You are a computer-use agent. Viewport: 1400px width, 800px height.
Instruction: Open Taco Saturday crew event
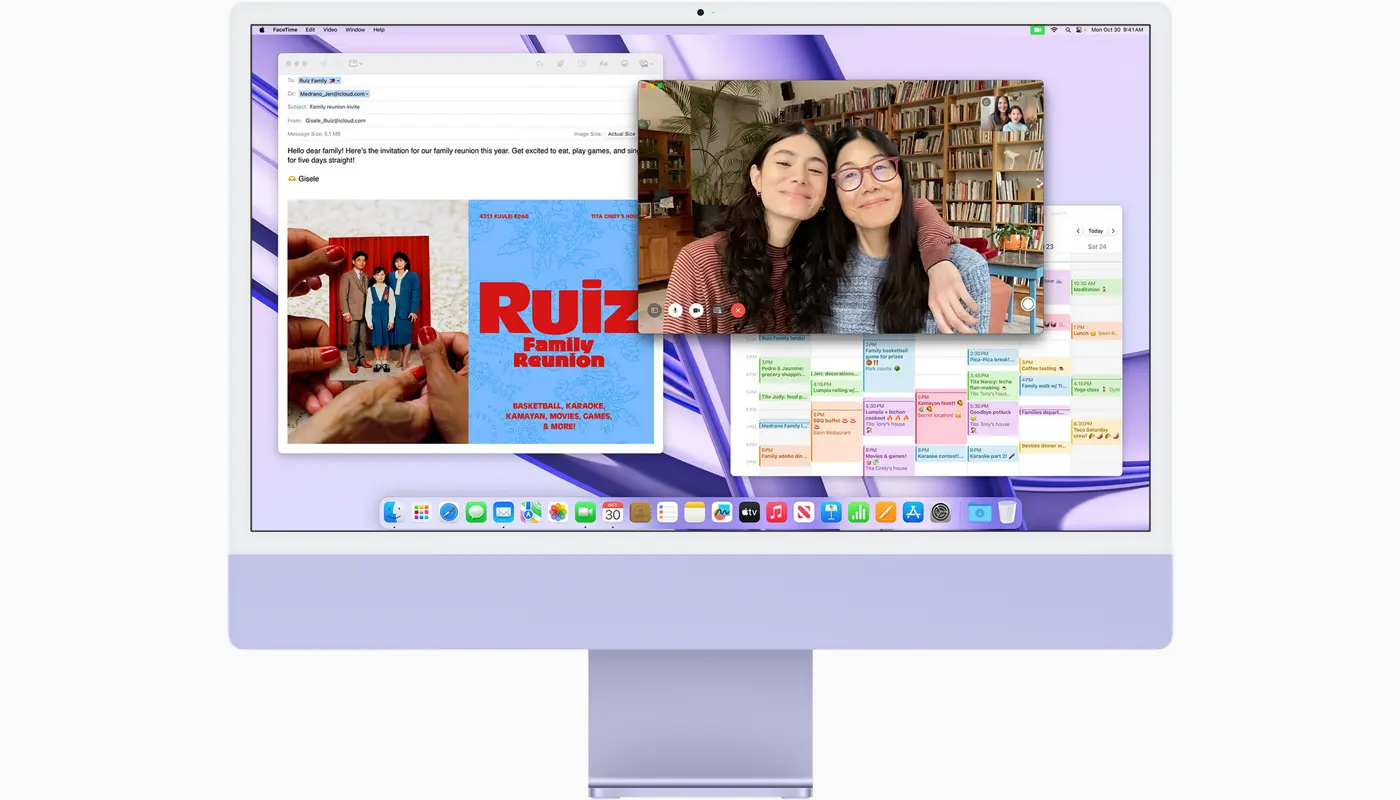1096,431
